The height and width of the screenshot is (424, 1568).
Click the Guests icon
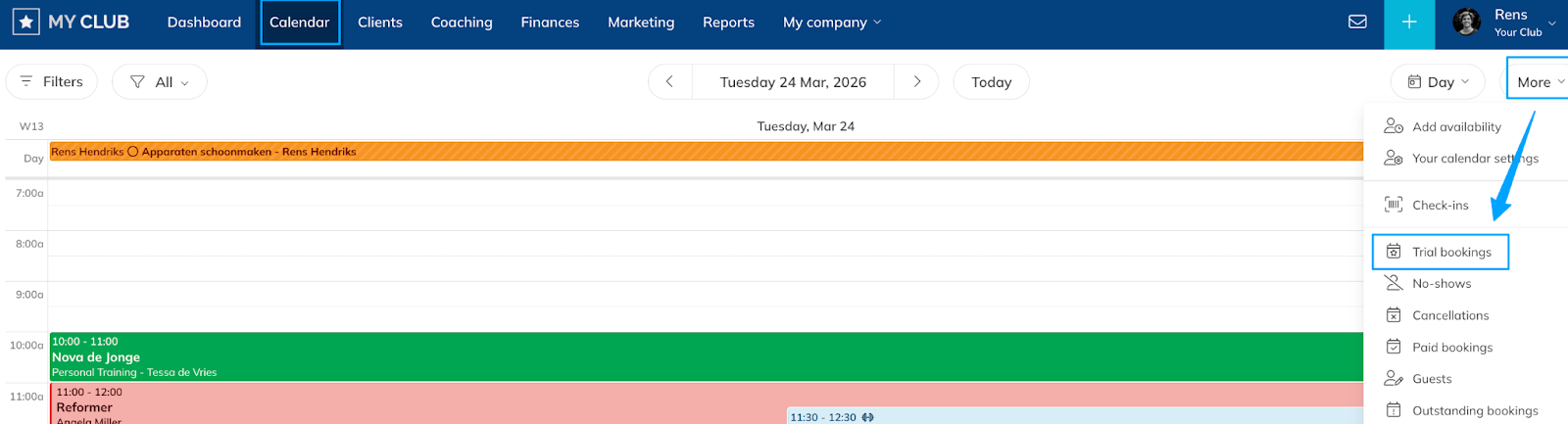tap(1393, 379)
